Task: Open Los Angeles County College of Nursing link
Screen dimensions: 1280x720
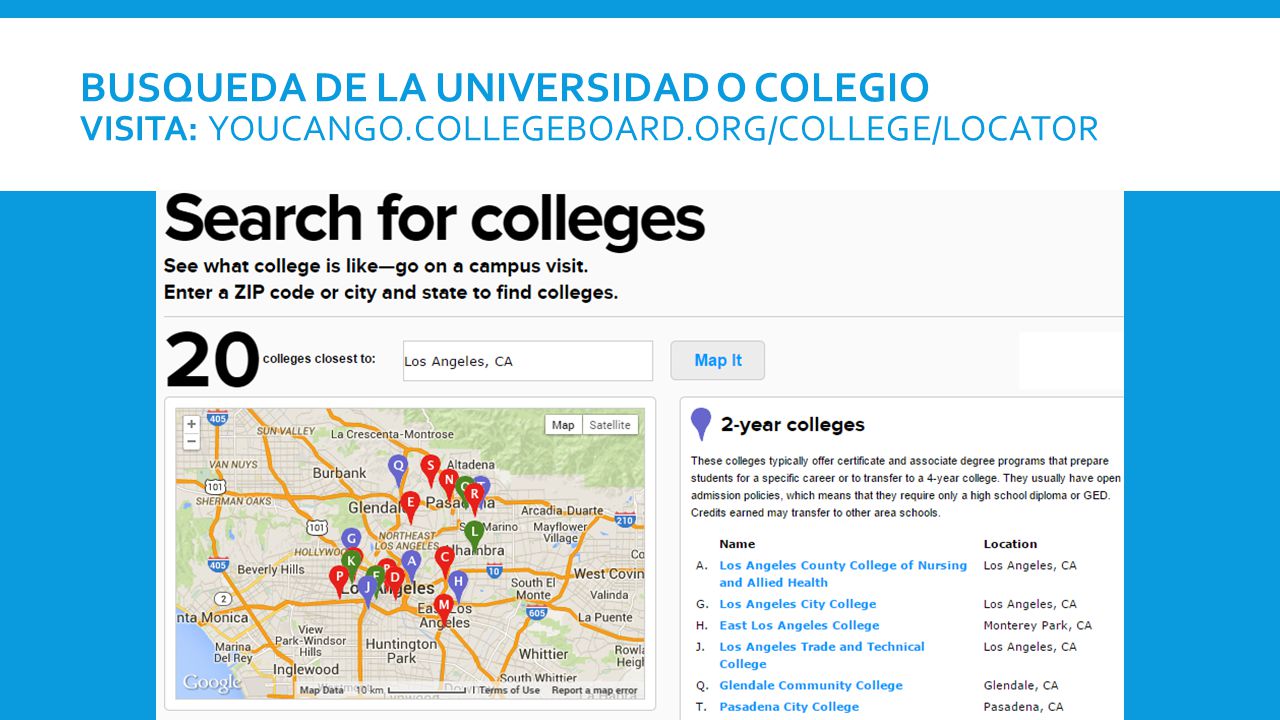Action: point(843,574)
